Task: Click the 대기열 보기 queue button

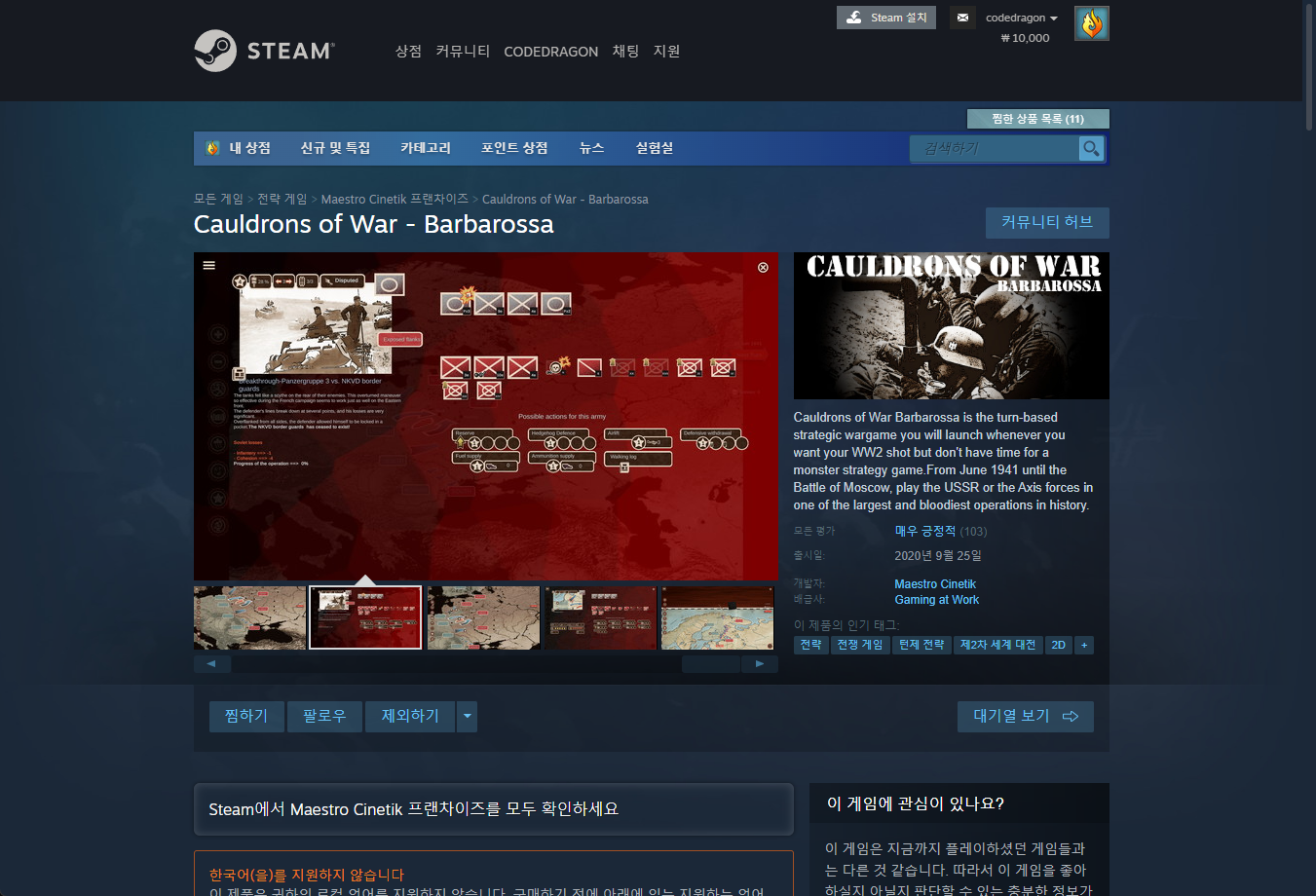Action: [1025, 716]
